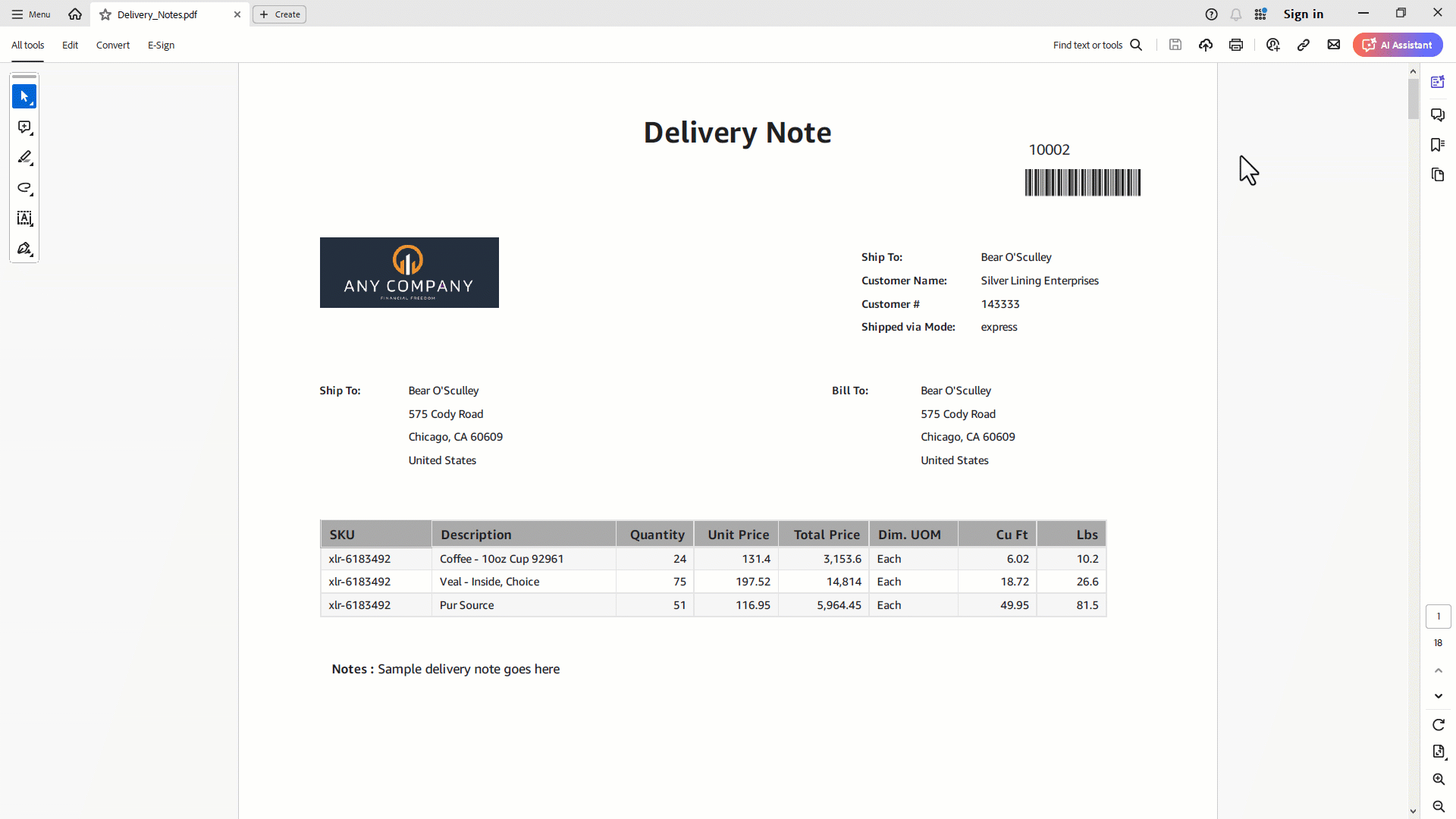This screenshot has width=1456, height=819.
Task: Click the page number 1 field
Action: [x=1438, y=617]
